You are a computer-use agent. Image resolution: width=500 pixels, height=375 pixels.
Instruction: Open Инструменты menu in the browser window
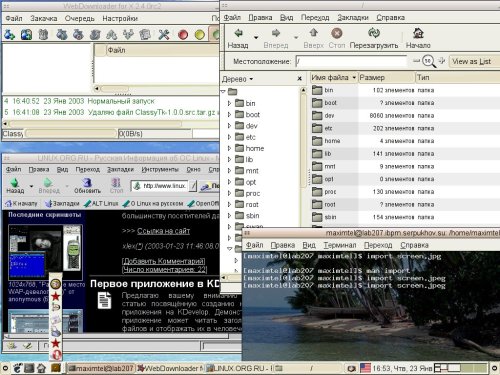coord(160,169)
